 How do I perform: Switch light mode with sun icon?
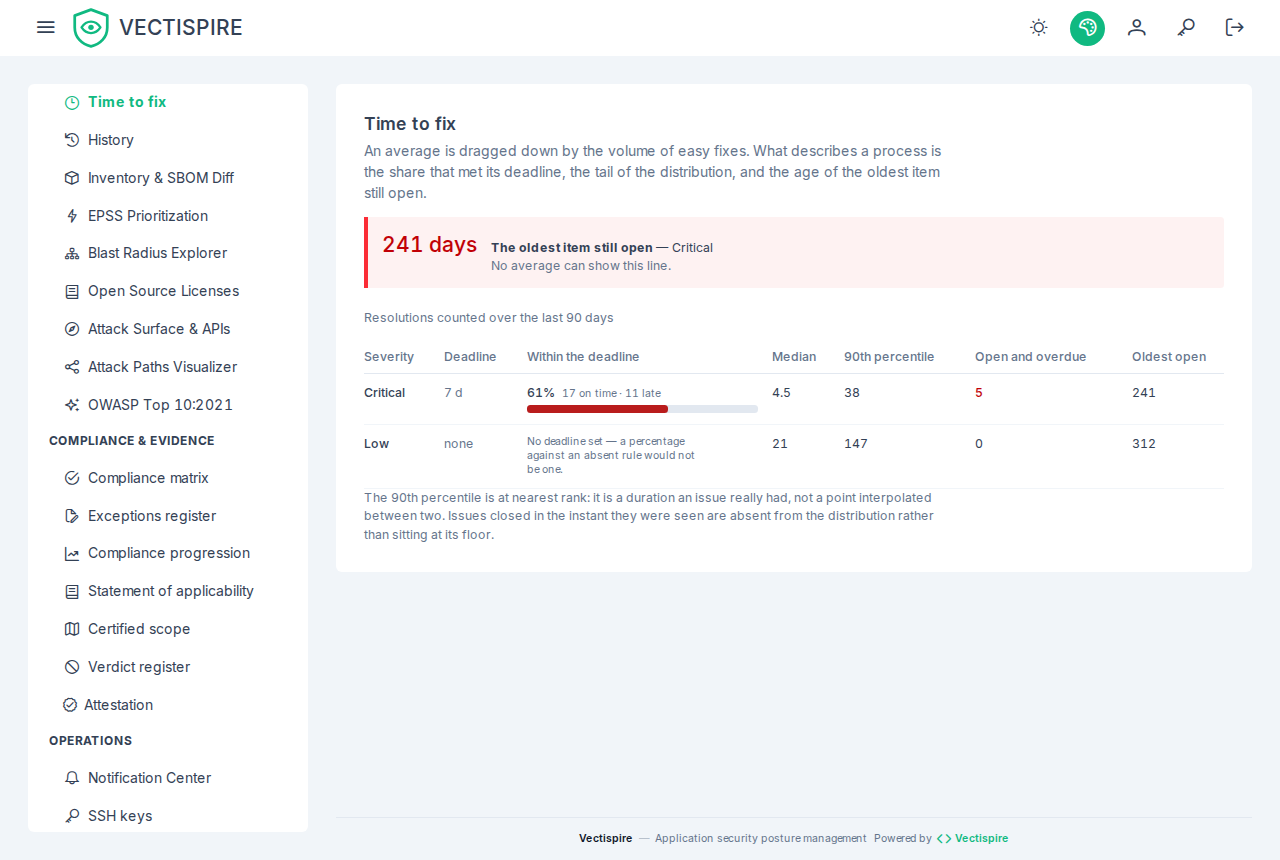pos(1039,27)
